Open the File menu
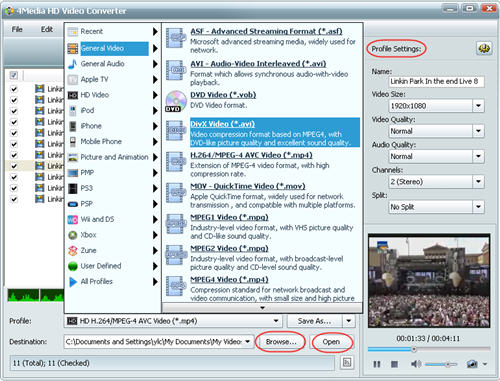Screen dimensions: 500x381 [17, 29]
